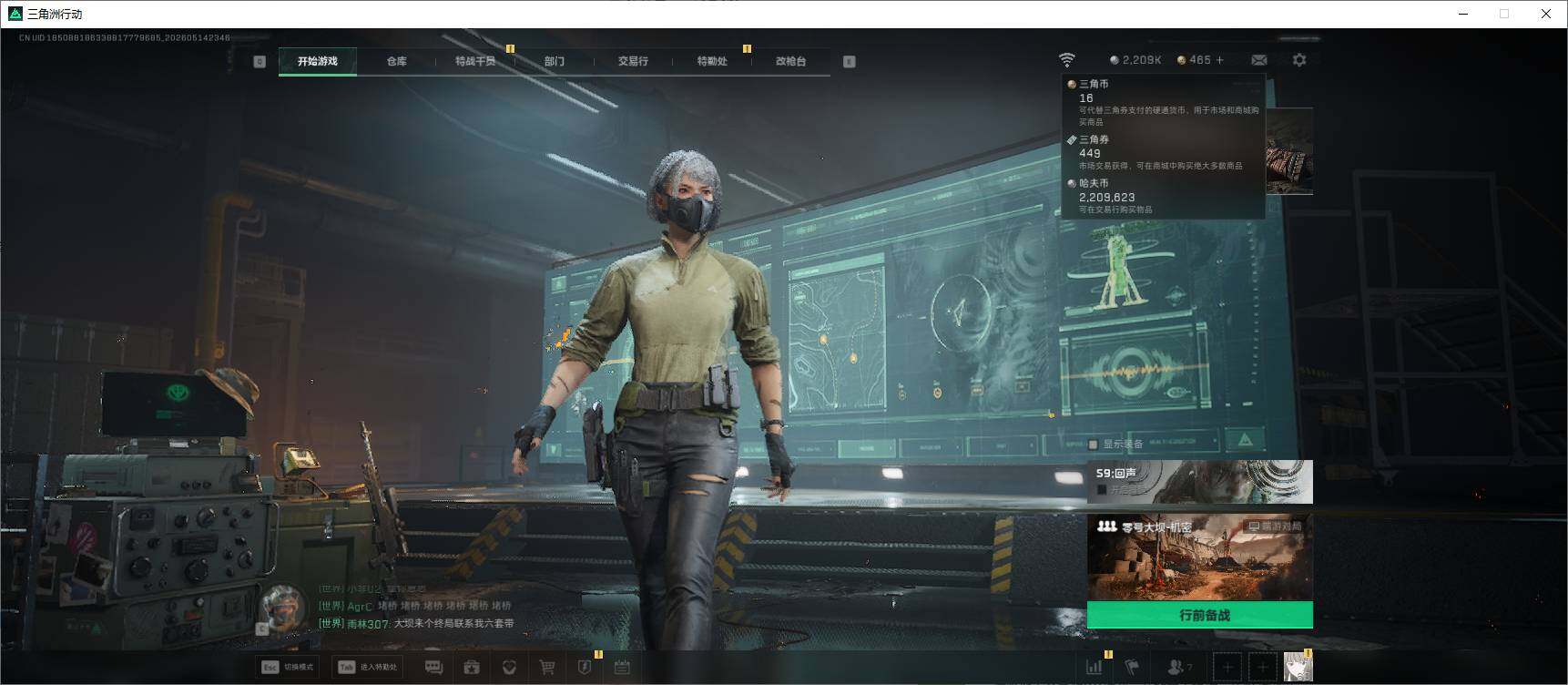Screen dimensions: 1568x685
Task: Click the green 行前备战 button
Action: (x=1200, y=615)
